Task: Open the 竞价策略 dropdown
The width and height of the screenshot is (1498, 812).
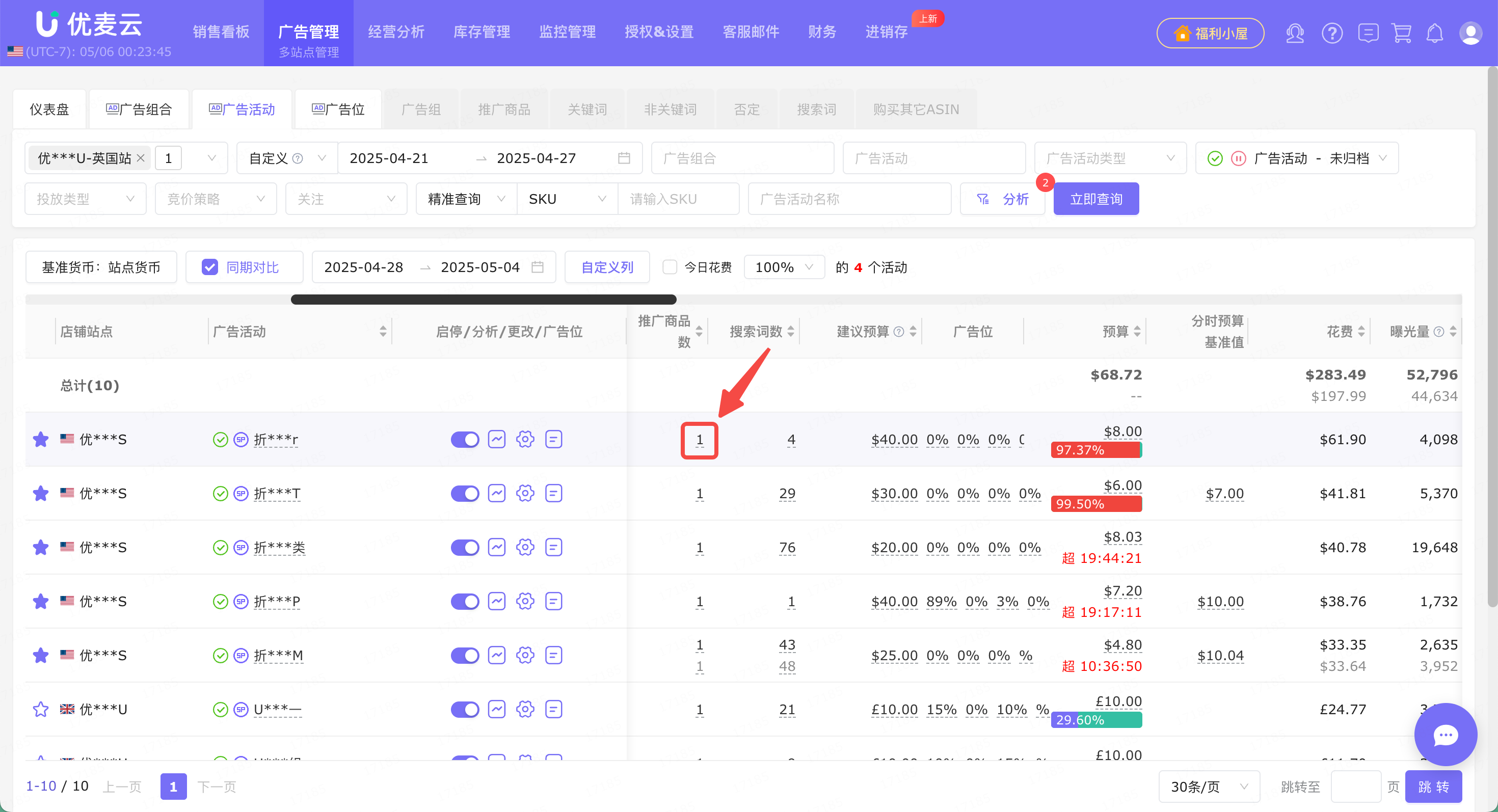Action: pyautogui.click(x=216, y=199)
